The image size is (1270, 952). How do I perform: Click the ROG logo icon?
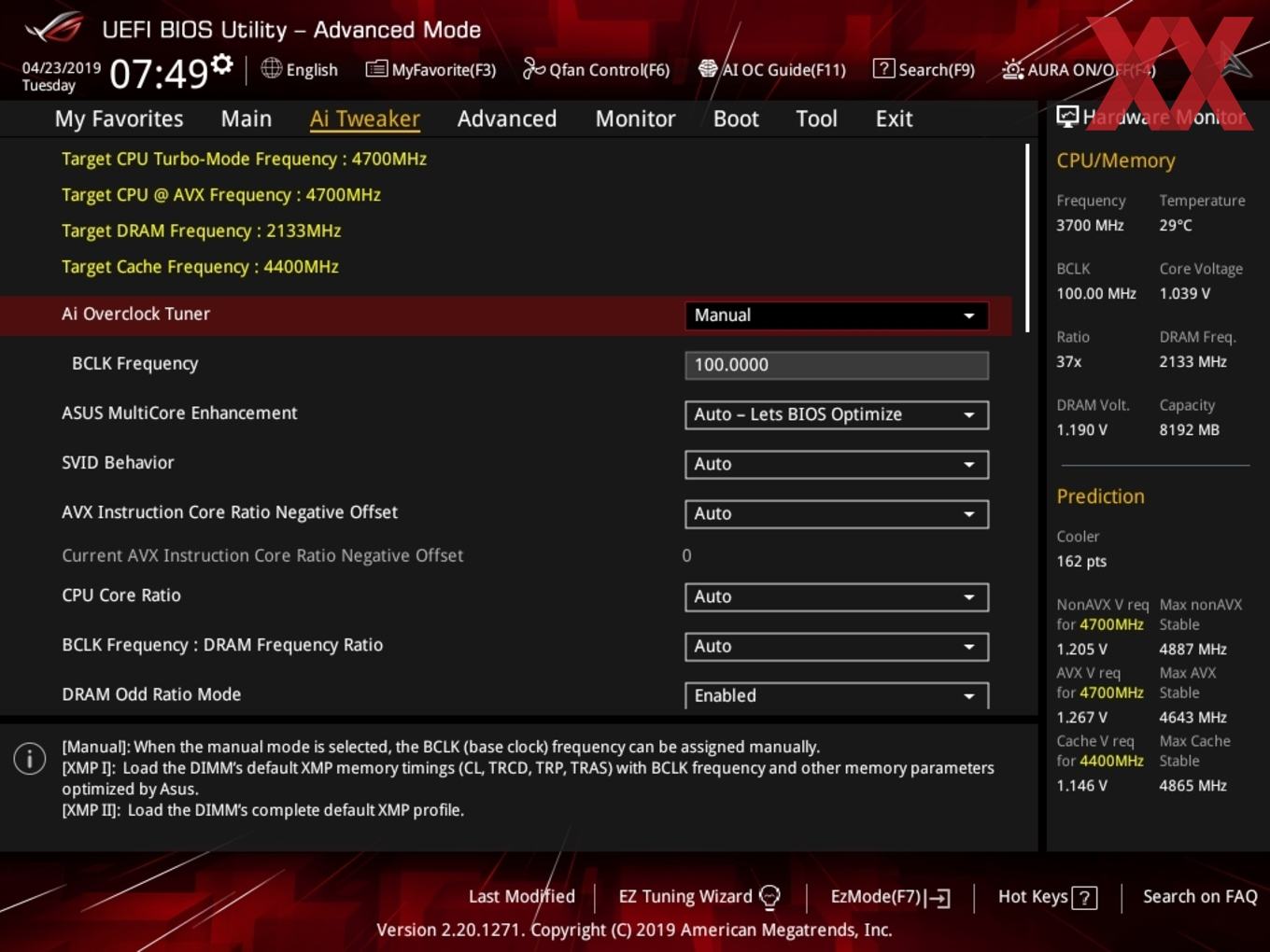point(54,28)
